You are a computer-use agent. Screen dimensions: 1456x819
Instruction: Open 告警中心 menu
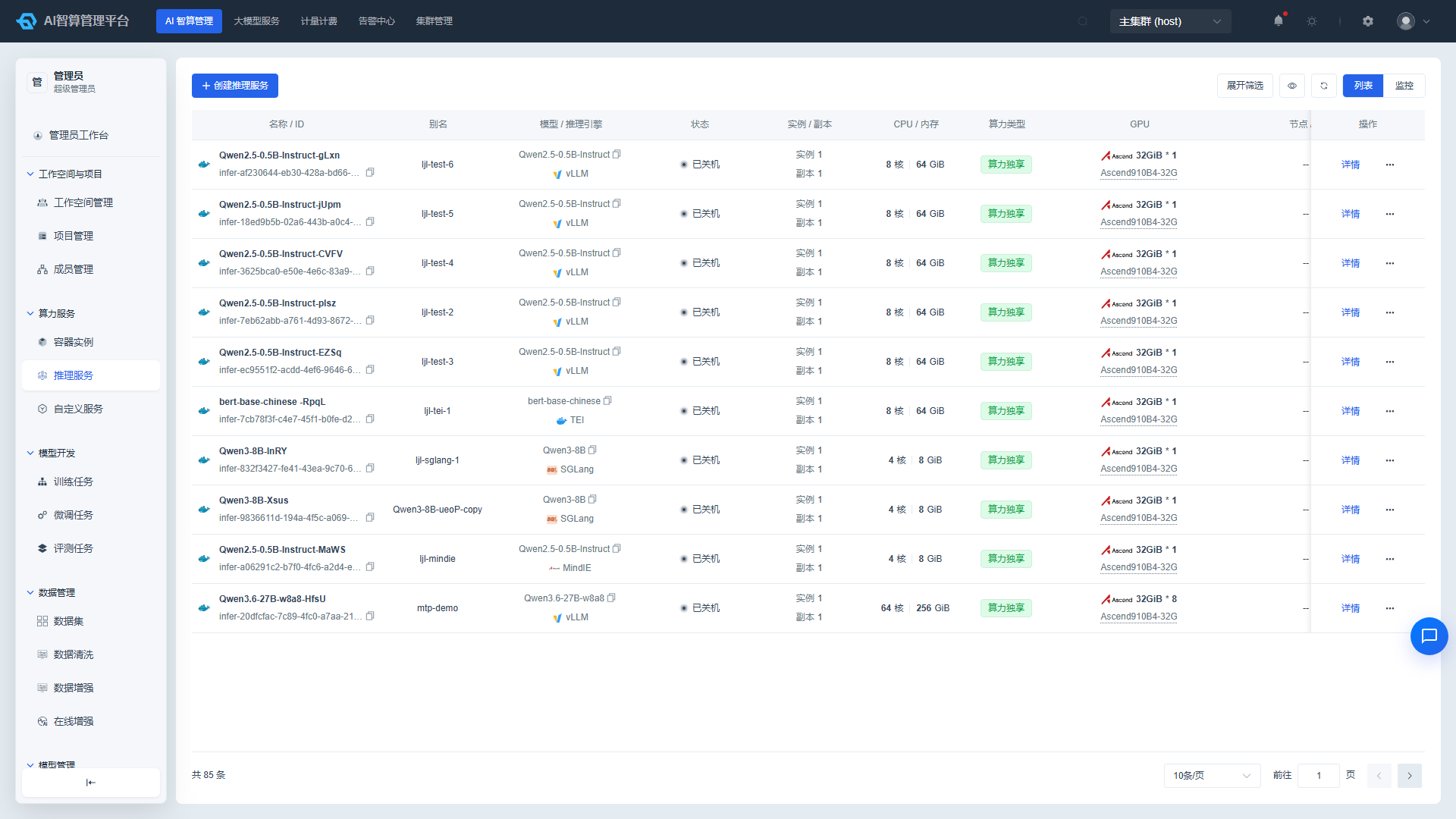377,21
